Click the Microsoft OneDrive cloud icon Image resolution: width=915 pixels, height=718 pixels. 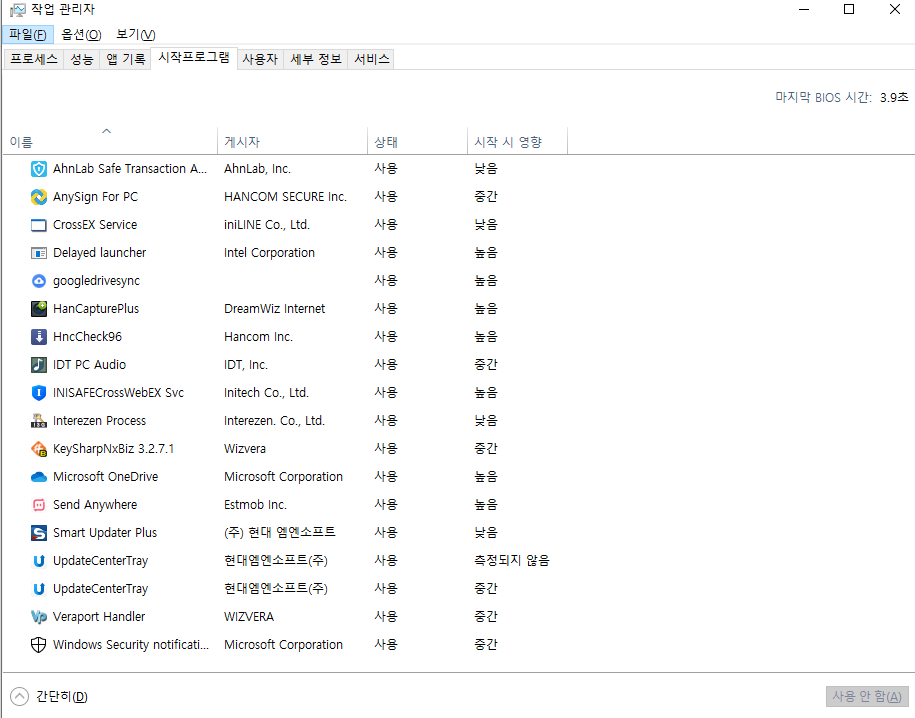click(39, 477)
